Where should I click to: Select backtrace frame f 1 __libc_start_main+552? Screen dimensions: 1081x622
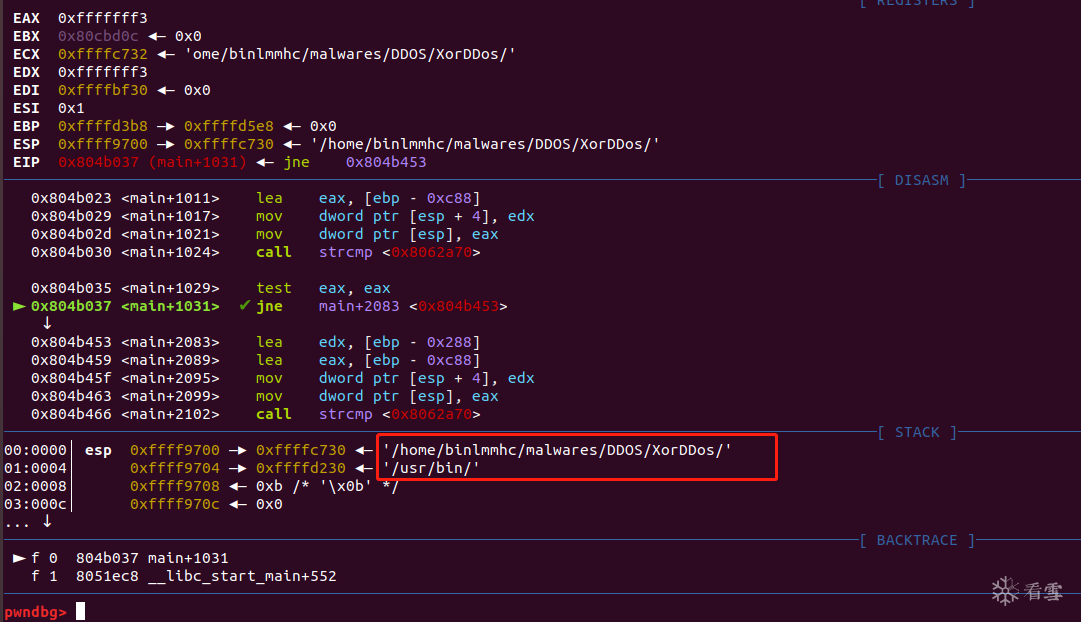coord(183,576)
